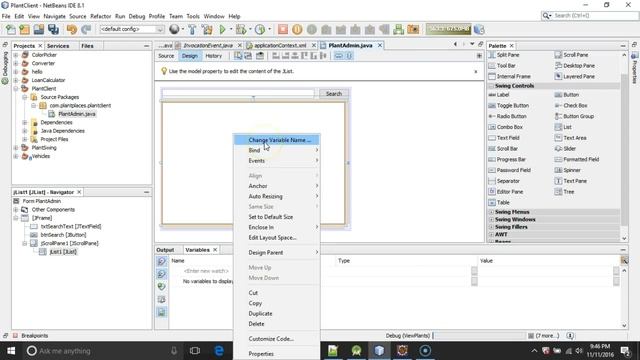Screen dimensions: 640x360
Task: Switch to the Output tab
Action: [x=165, y=250]
